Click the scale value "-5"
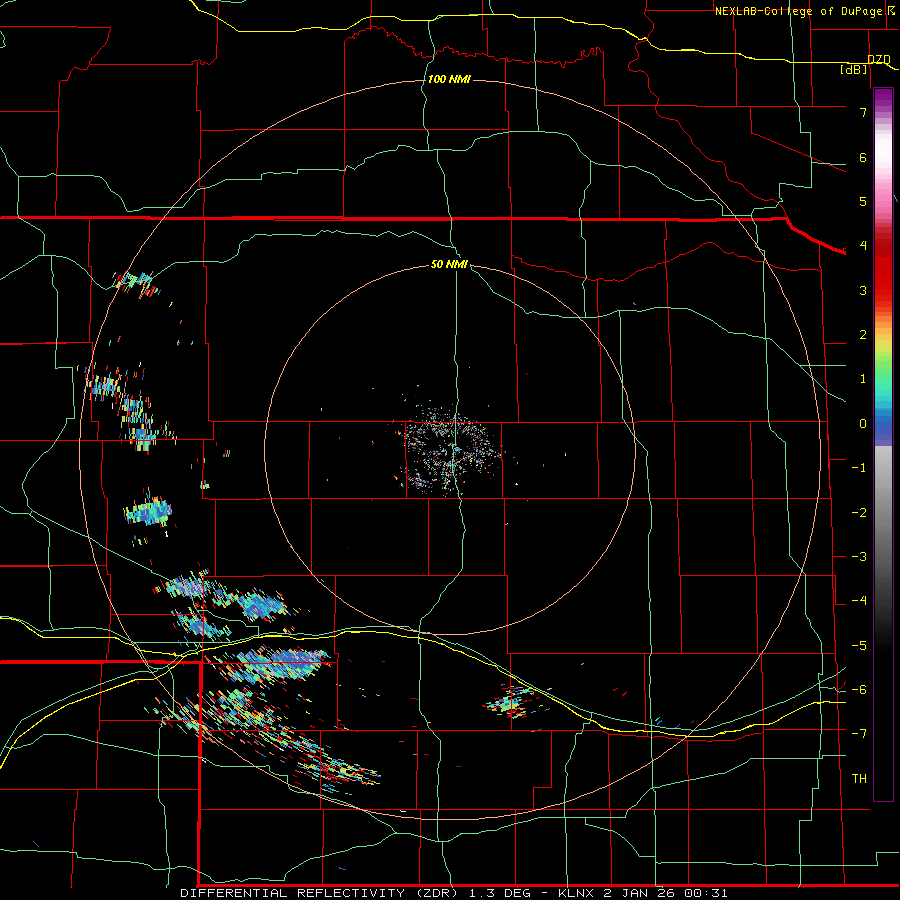The height and width of the screenshot is (900, 900). 859,646
